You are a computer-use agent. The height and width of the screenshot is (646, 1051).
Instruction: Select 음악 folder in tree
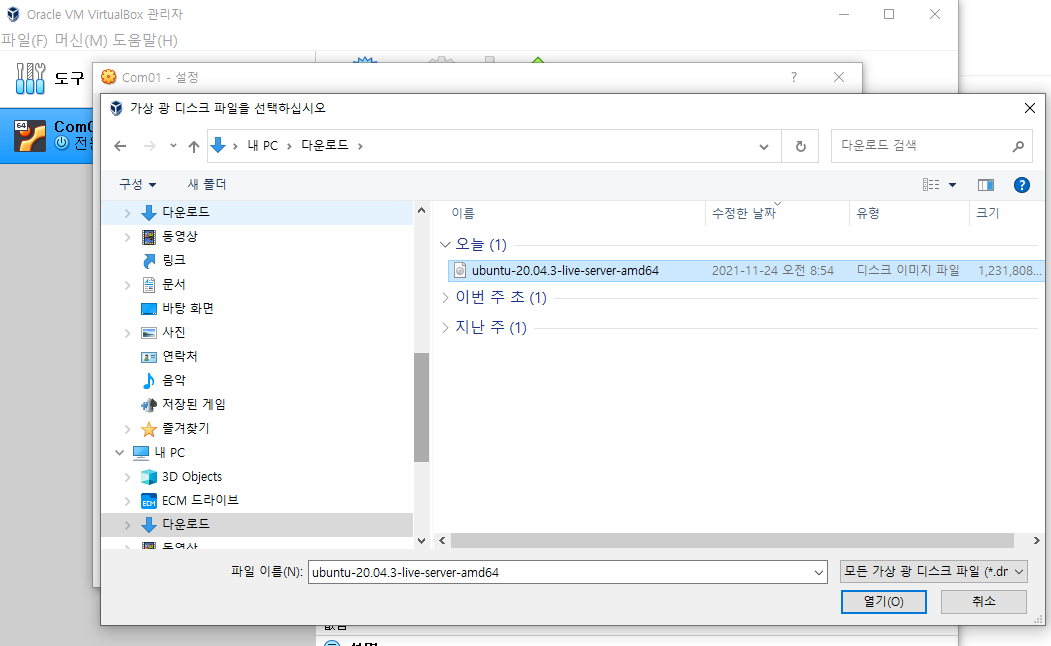coord(174,381)
